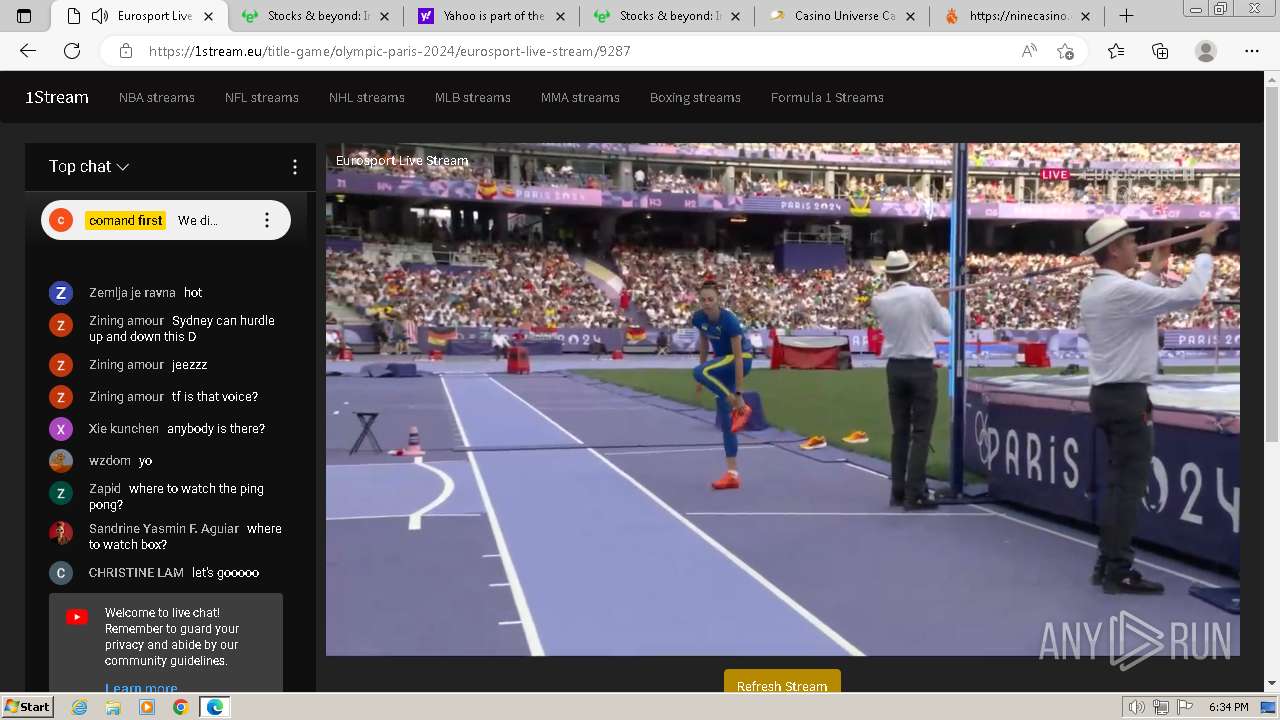
Task: Open system tray volume control
Action: 1137,707
